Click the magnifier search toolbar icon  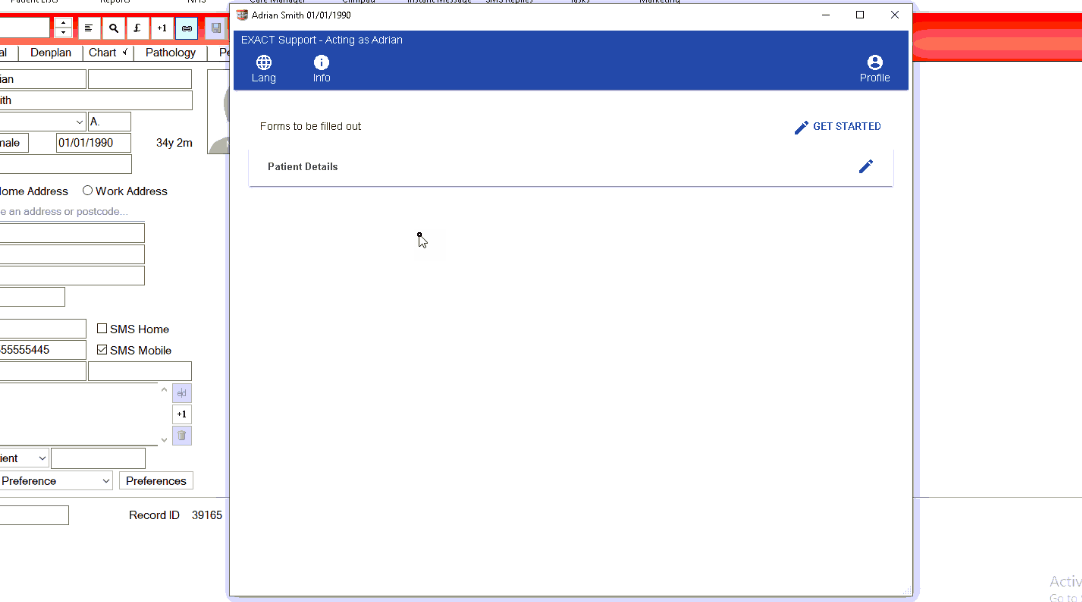(113, 28)
